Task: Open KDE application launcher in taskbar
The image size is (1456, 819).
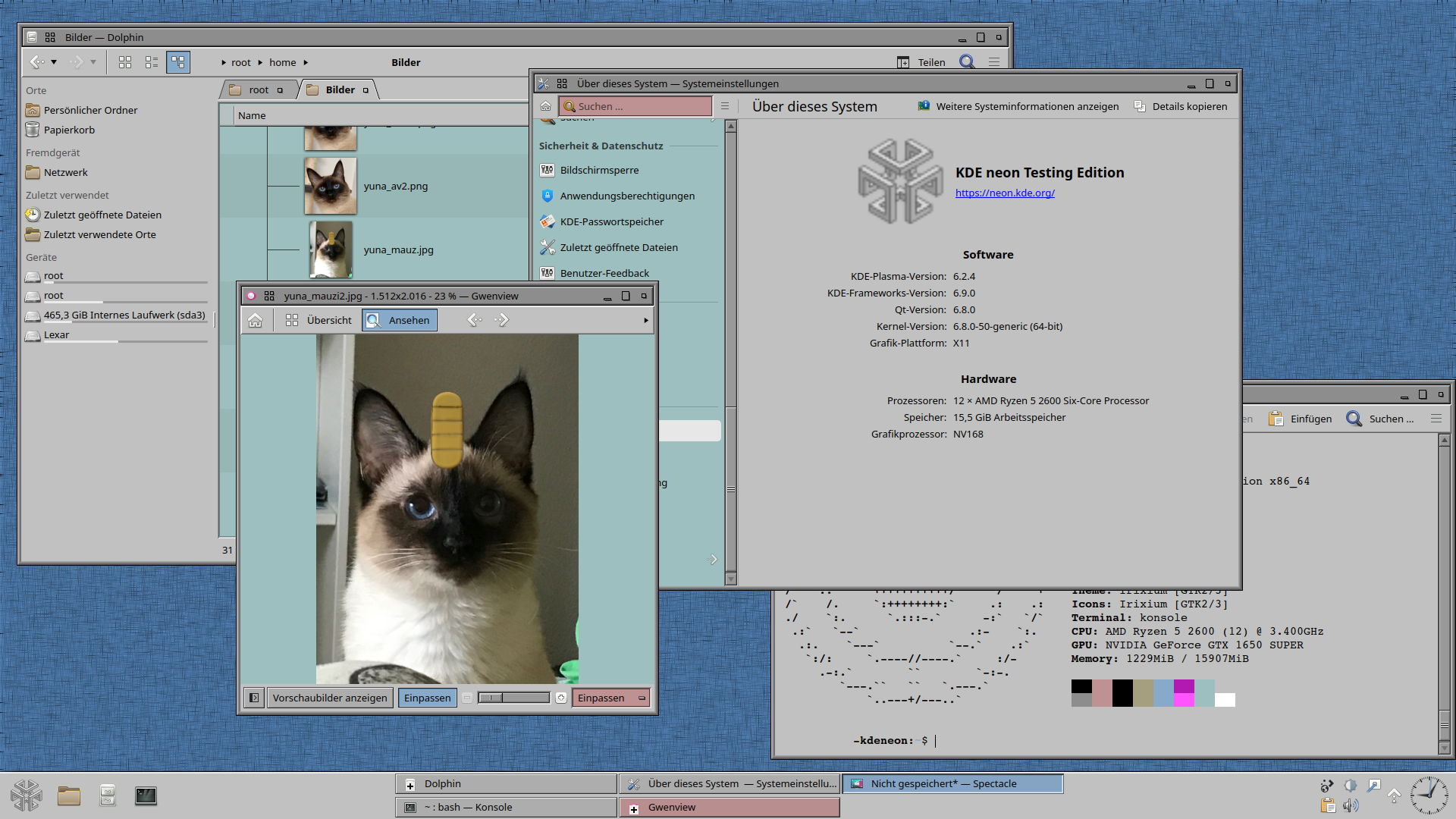Action: [27, 795]
